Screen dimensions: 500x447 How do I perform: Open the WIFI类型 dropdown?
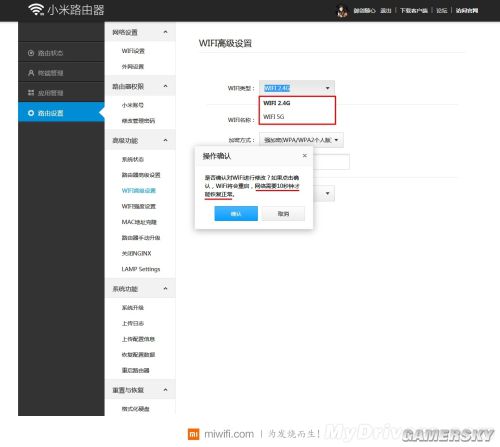point(297,88)
